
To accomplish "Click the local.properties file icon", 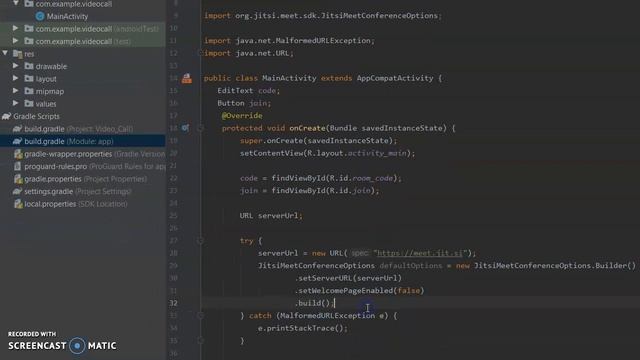I will (x=18, y=204).
